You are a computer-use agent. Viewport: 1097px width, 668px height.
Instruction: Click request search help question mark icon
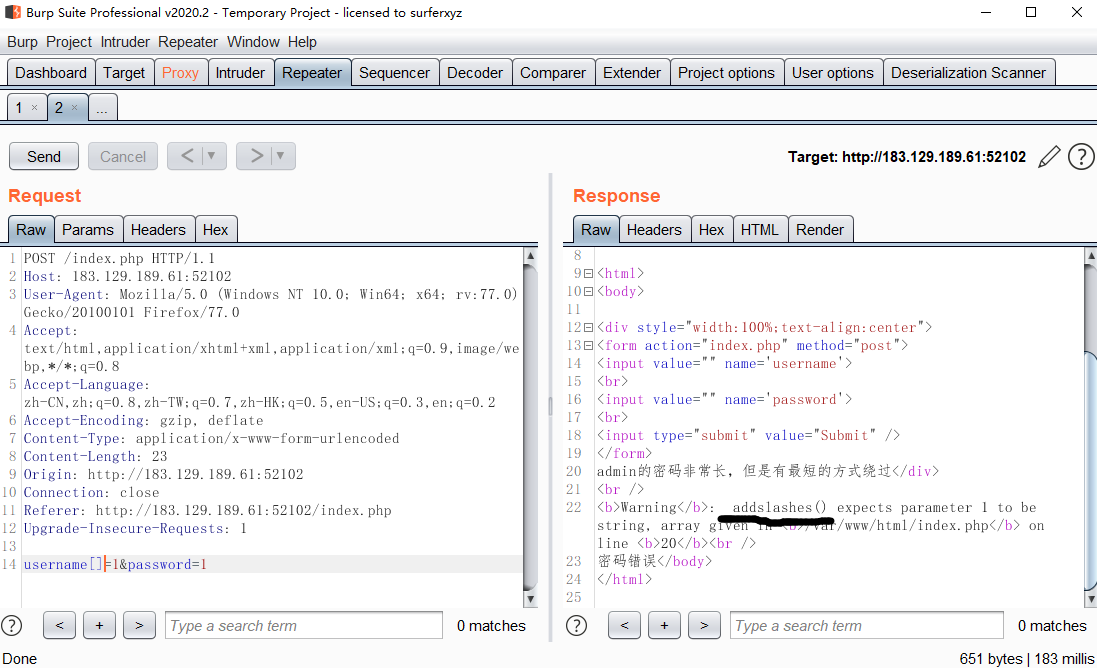11,625
